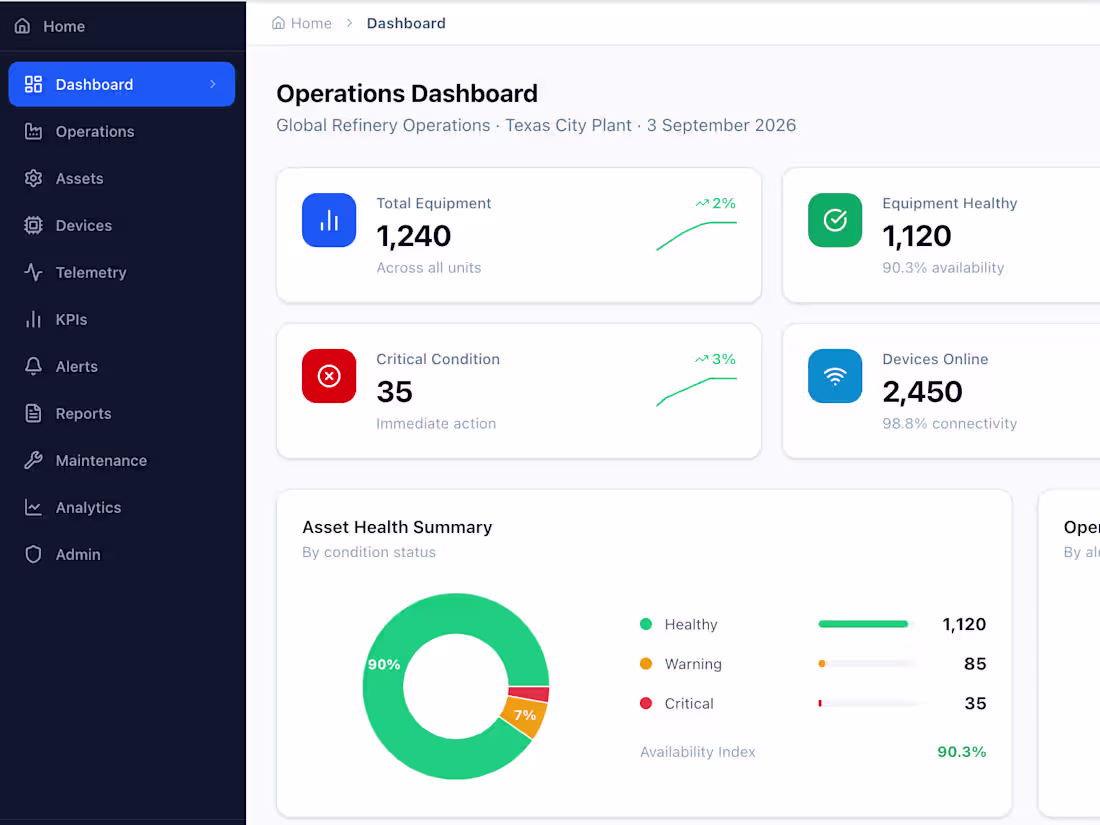Open the Reports page
Image resolution: width=1100 pixels, height=825 pixels.
[121, 413]
